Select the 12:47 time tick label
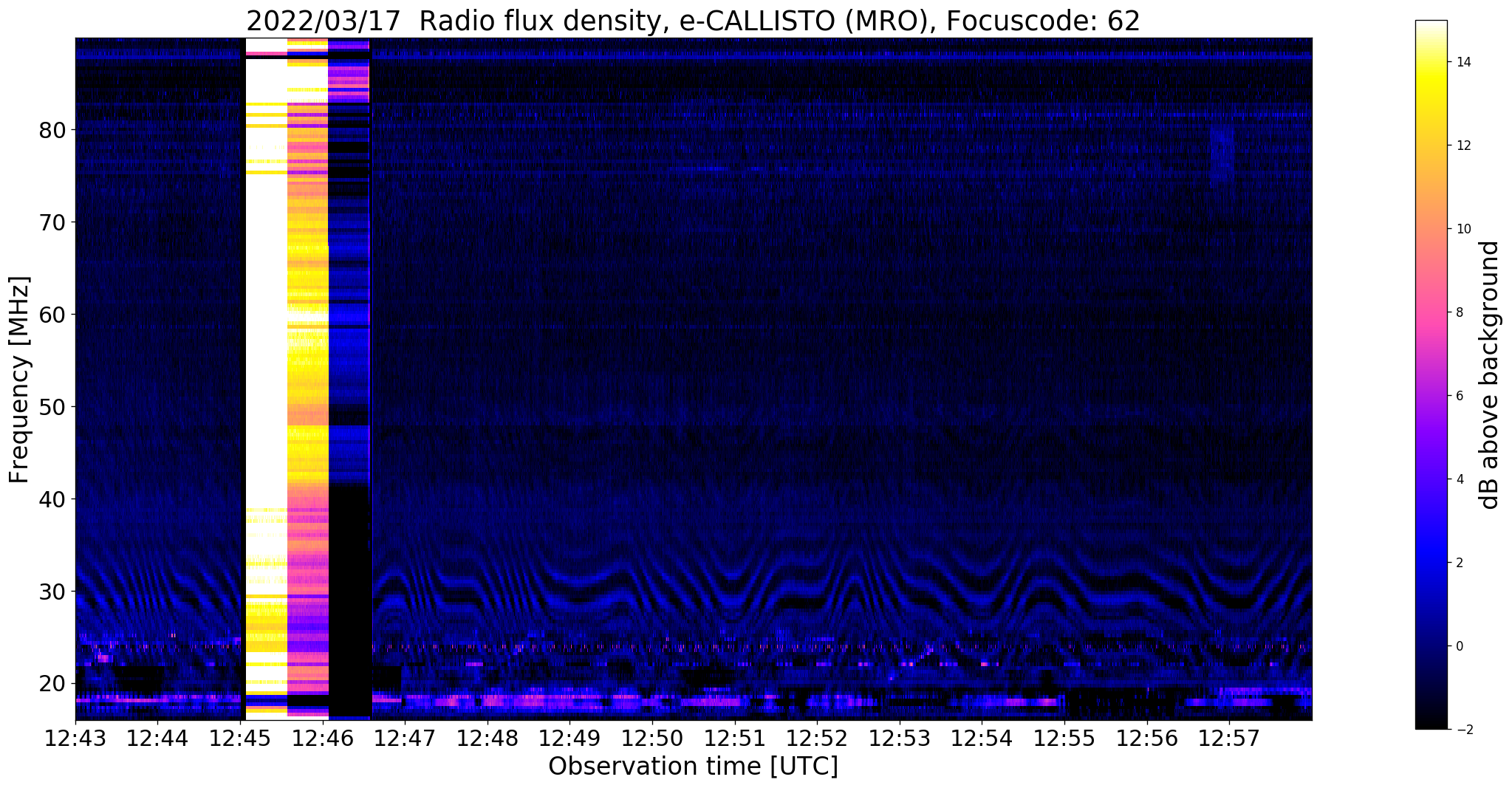 [405, 738]
